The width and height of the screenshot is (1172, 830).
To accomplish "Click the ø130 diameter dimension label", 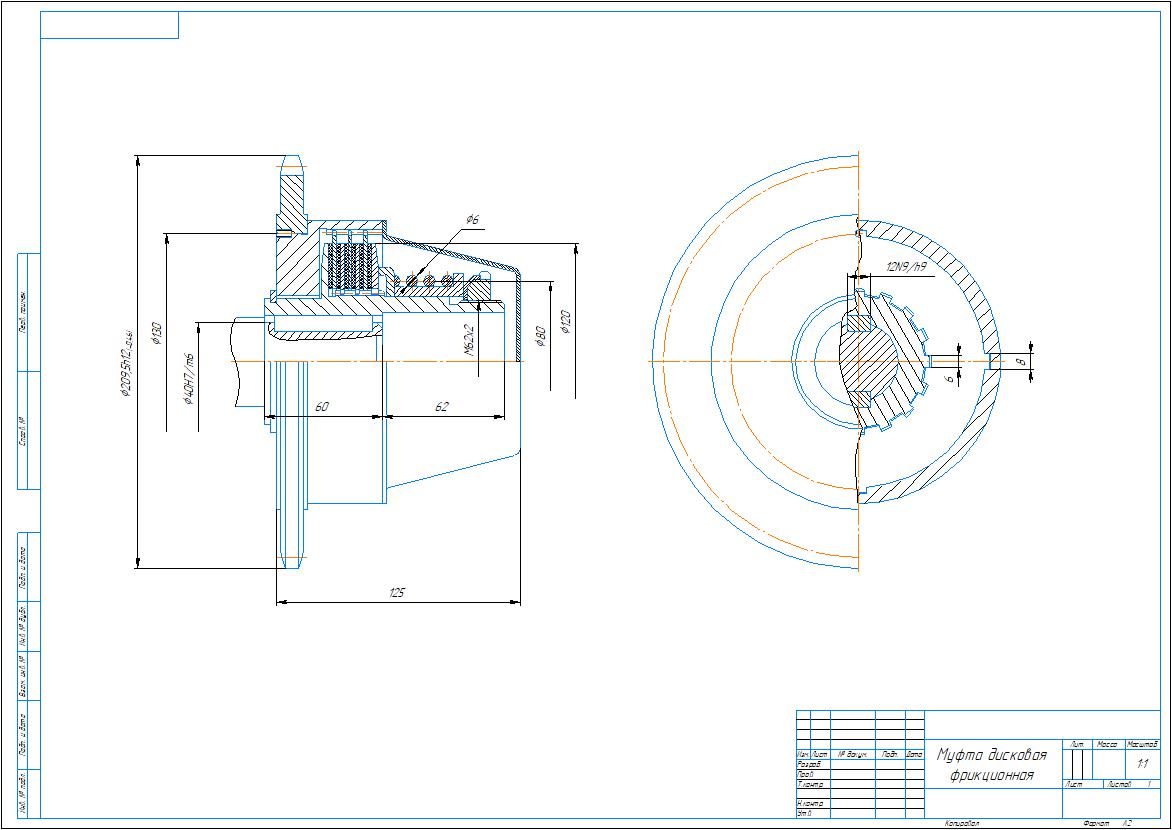I will 156,332.
